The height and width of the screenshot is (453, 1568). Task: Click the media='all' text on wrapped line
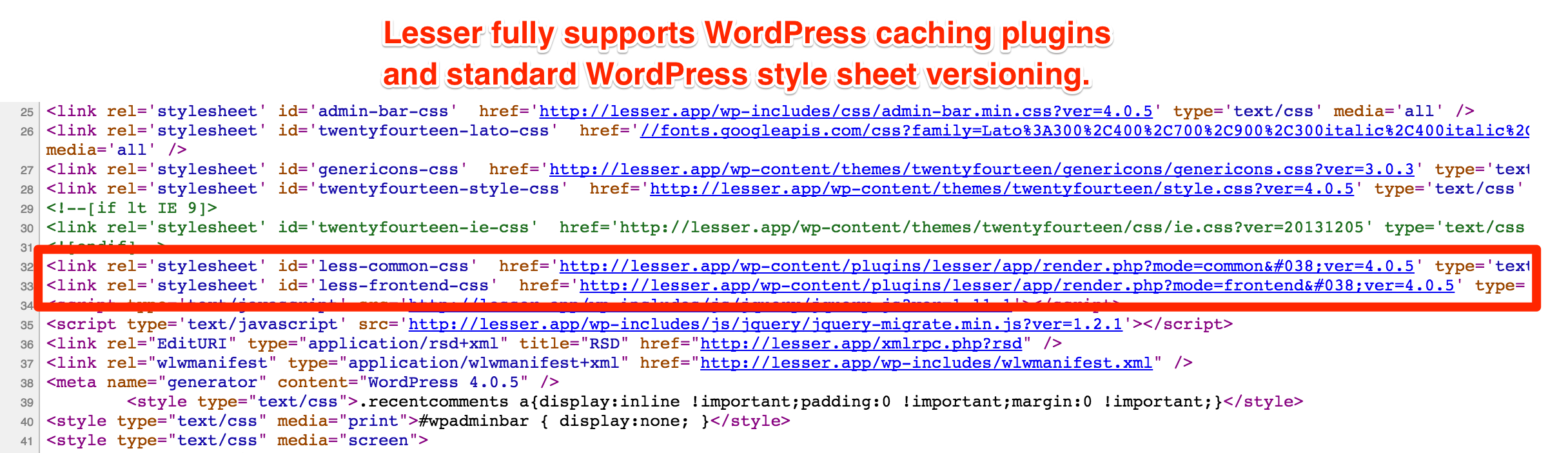[101, 150]
